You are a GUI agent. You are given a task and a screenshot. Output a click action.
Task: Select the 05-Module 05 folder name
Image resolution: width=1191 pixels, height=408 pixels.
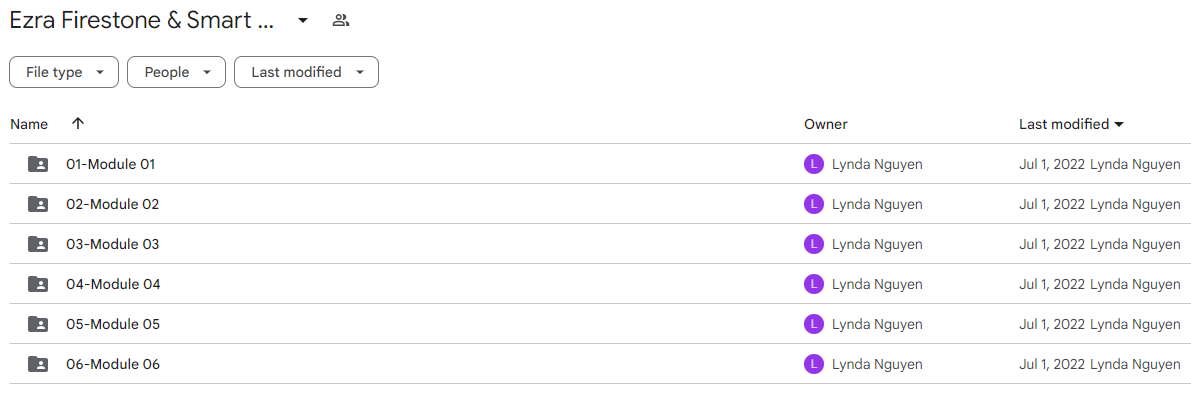(x=113, y=324)
